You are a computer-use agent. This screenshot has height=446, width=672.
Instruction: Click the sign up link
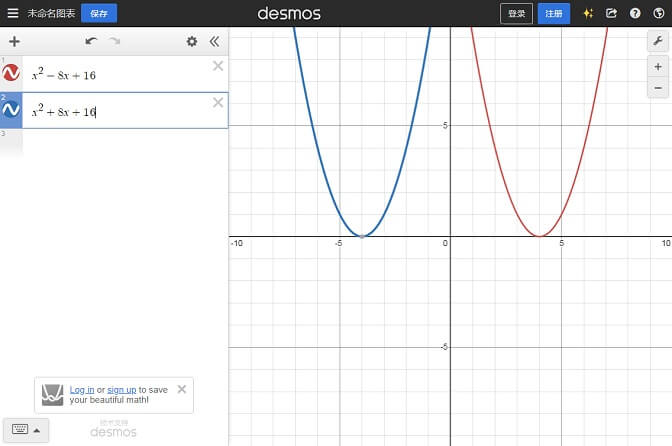click(122, 390)
